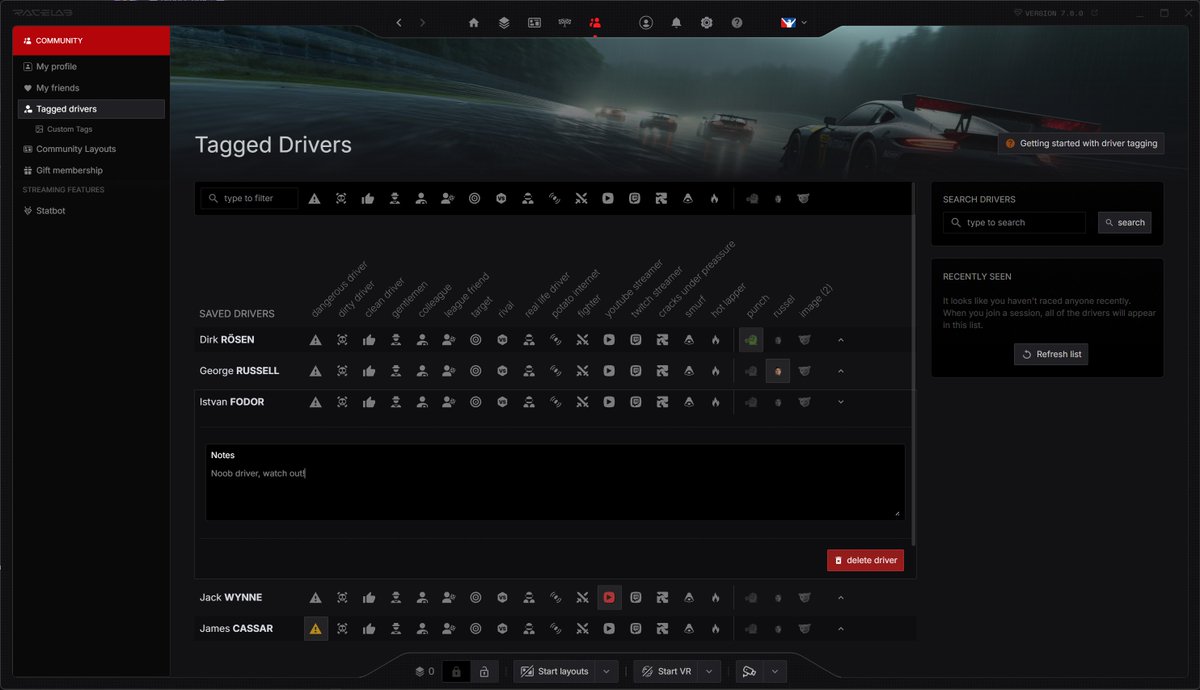The width and height of the screenshot is (1200, 690).
Task: Open the overlay card icon in top navigation
Action: (535, 22)
